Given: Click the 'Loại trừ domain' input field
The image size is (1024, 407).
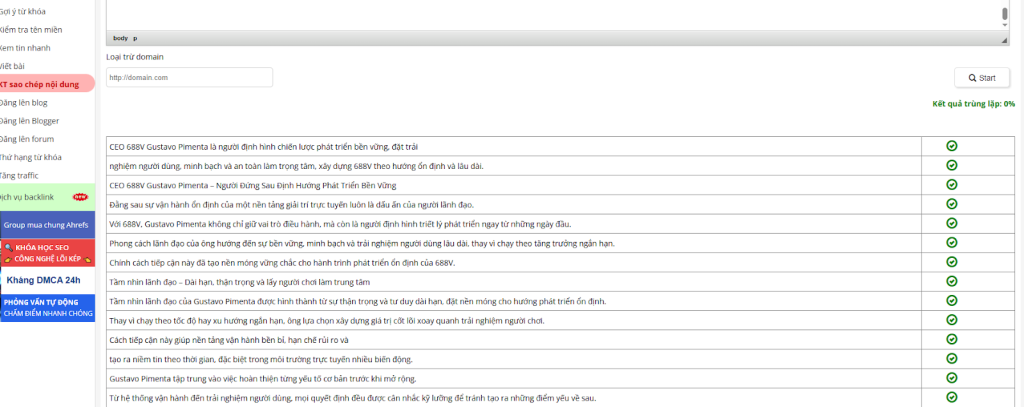Looking at the screenshot, I should 189,78.
